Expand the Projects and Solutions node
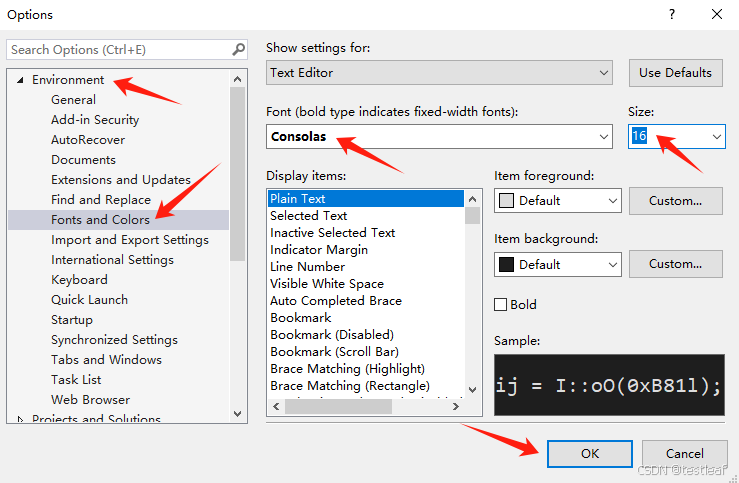The width and height of the screenshot is (739, 483). click(20, 419)
